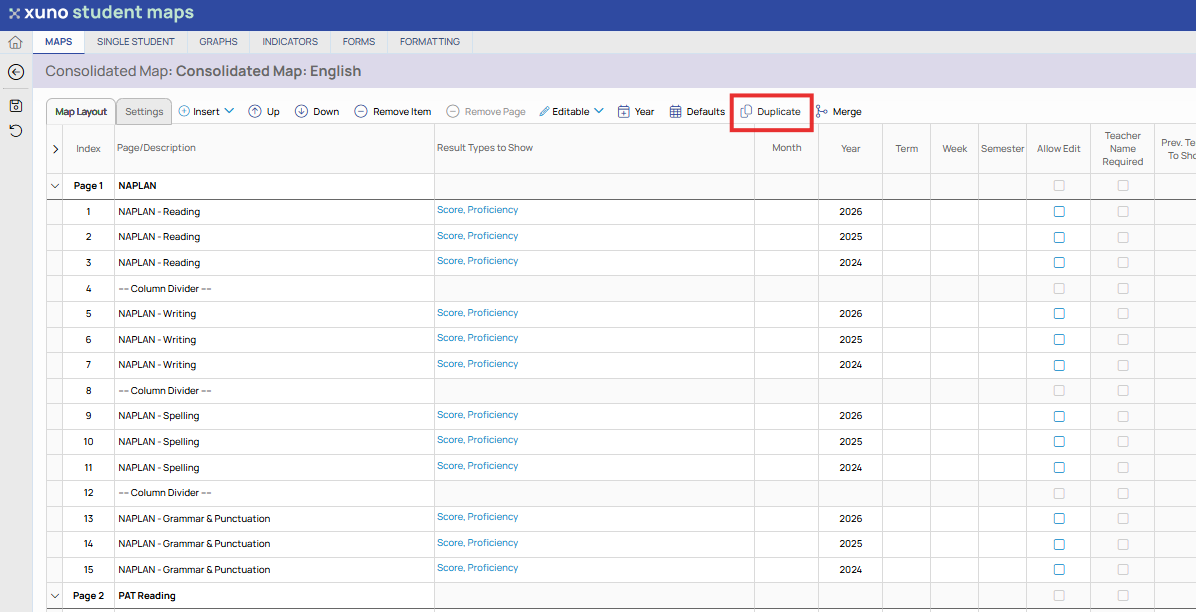The width and height of the screenshot is (1196, 612).
Task: Tick Allow Edit for NAPLAN Writing 2026 row
Action: click(1059, 314)
